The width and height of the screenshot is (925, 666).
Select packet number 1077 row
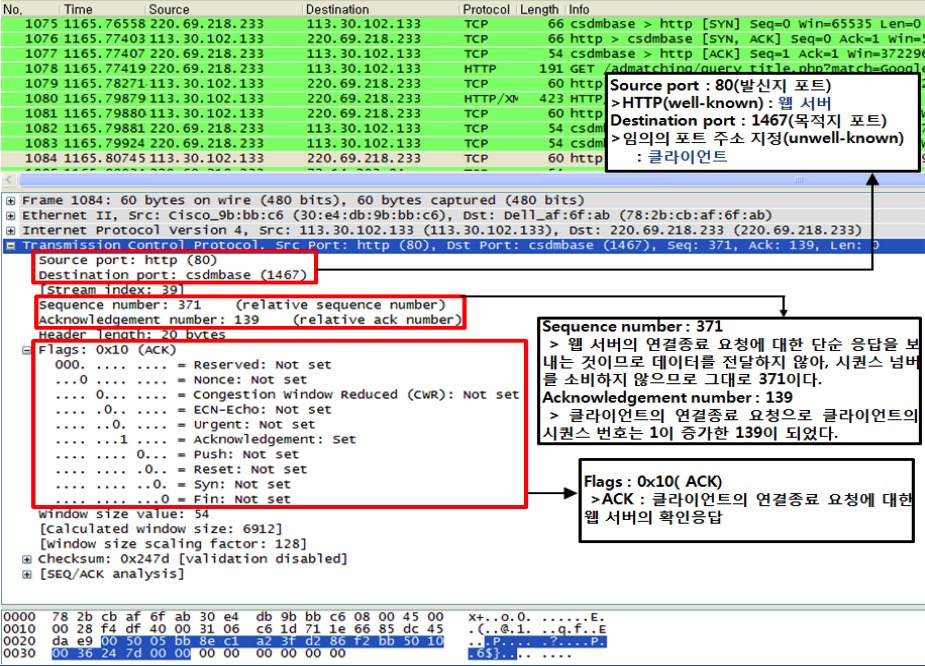[x=462, y=54]
